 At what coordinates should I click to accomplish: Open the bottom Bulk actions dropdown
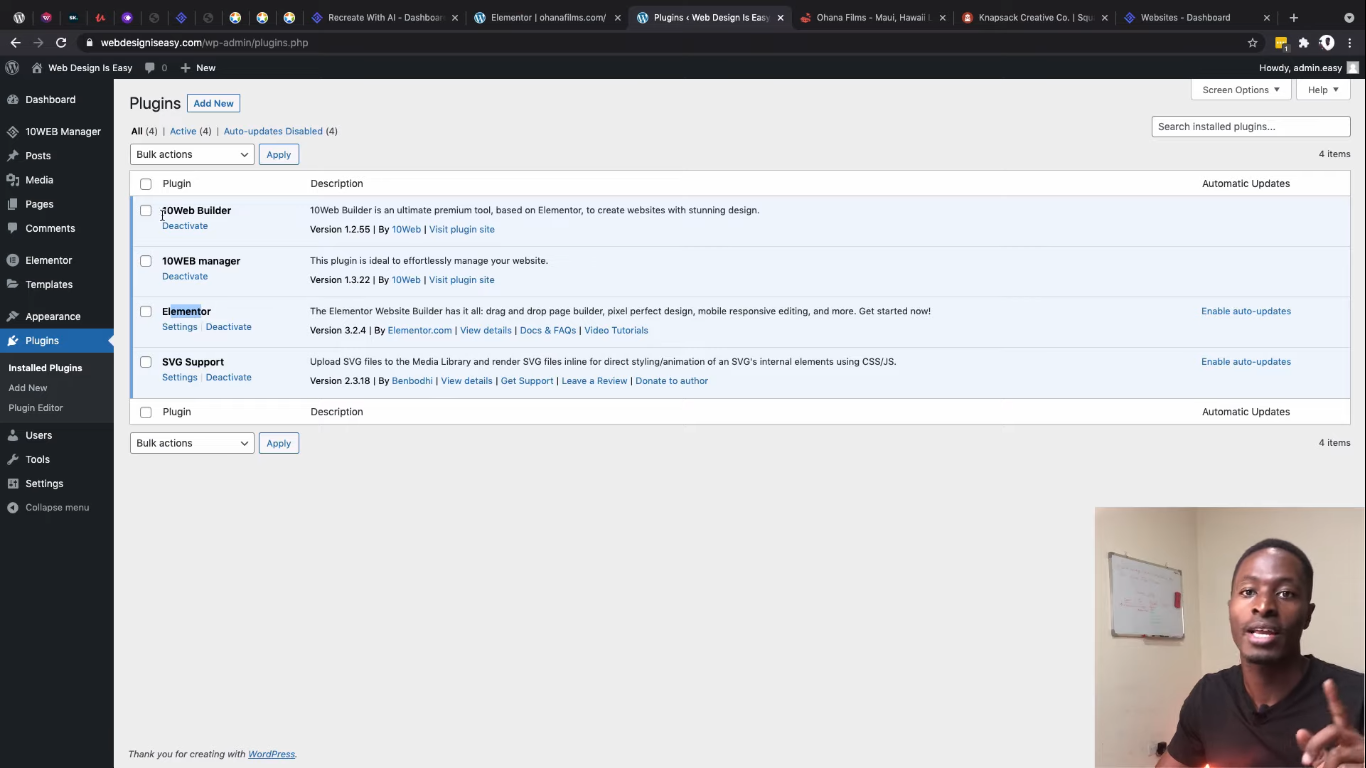pyautogui.click(x=192, y=443)
